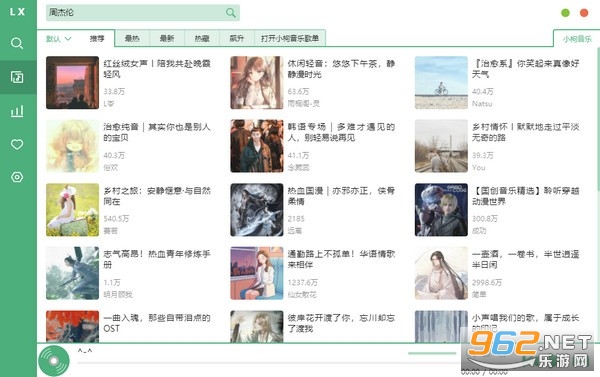The image size is (600, 377).
Task: Click title 一曲入魂，那些自带泪点的OST
Action: point(157,323)
